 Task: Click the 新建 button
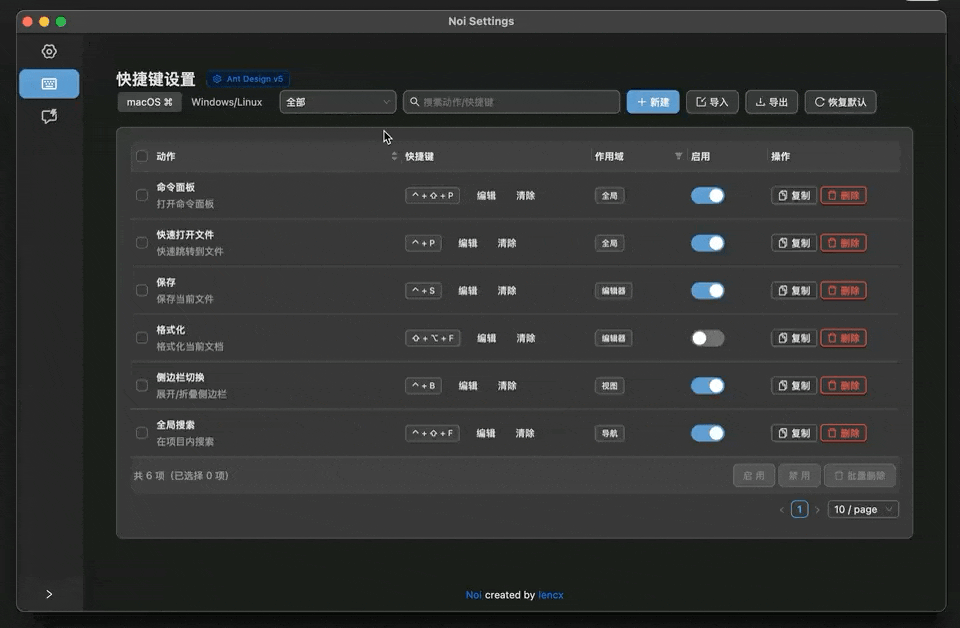click(x=653, y=102)
